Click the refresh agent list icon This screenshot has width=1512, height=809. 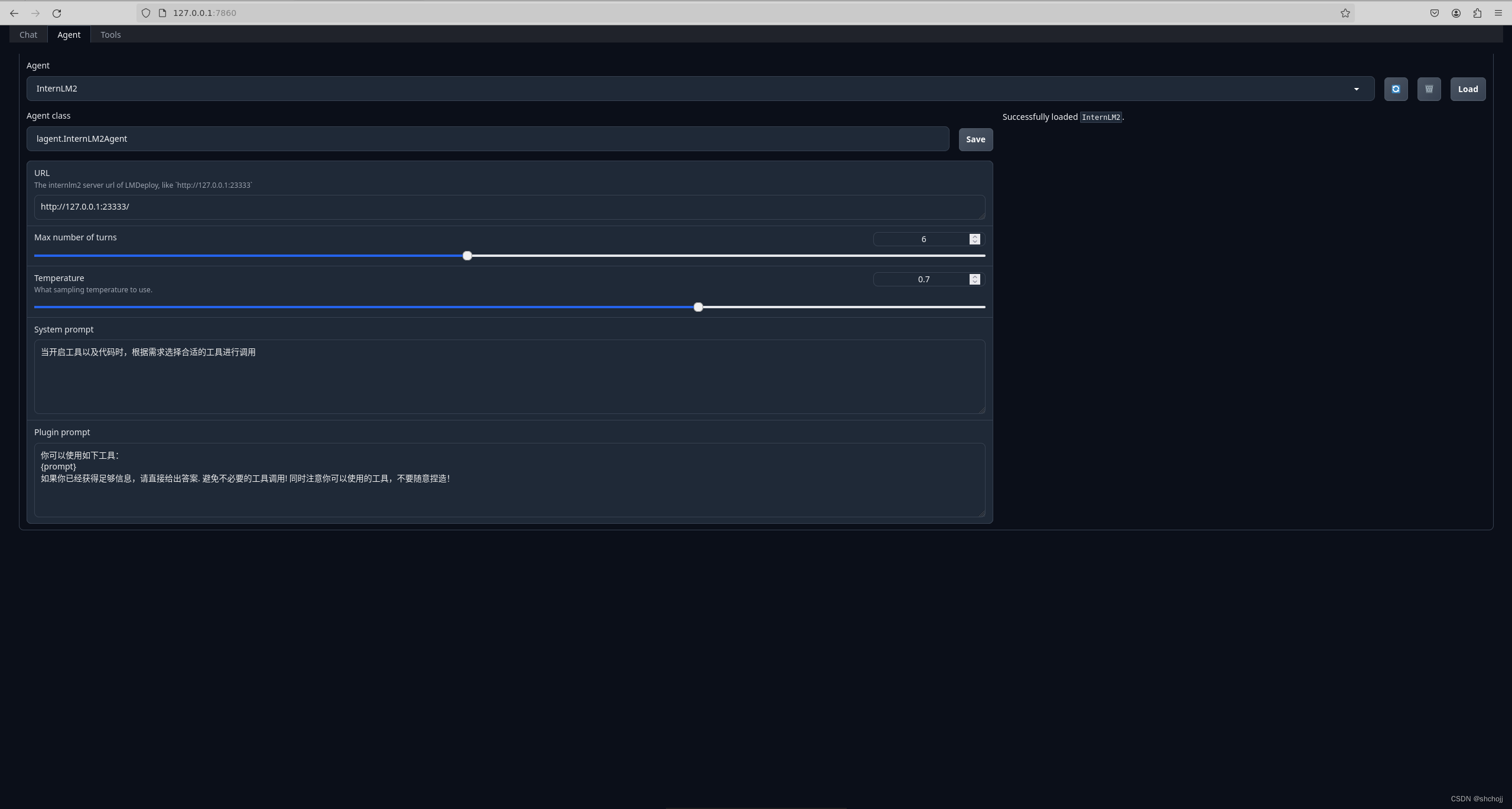1396,89
